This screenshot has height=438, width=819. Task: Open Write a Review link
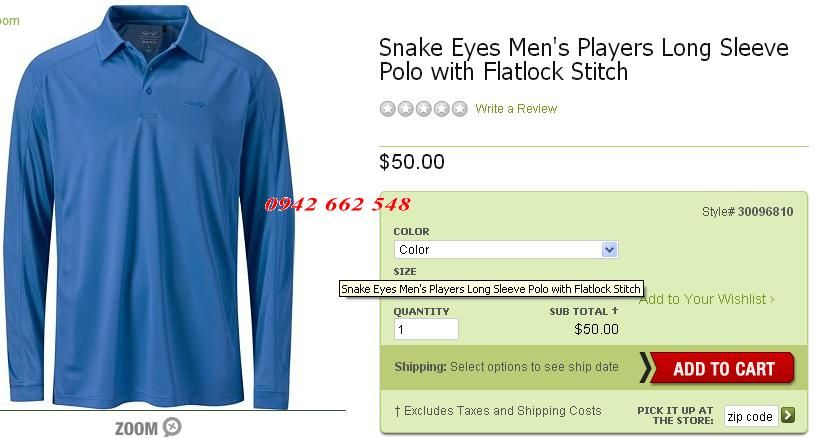coord(516,109)
